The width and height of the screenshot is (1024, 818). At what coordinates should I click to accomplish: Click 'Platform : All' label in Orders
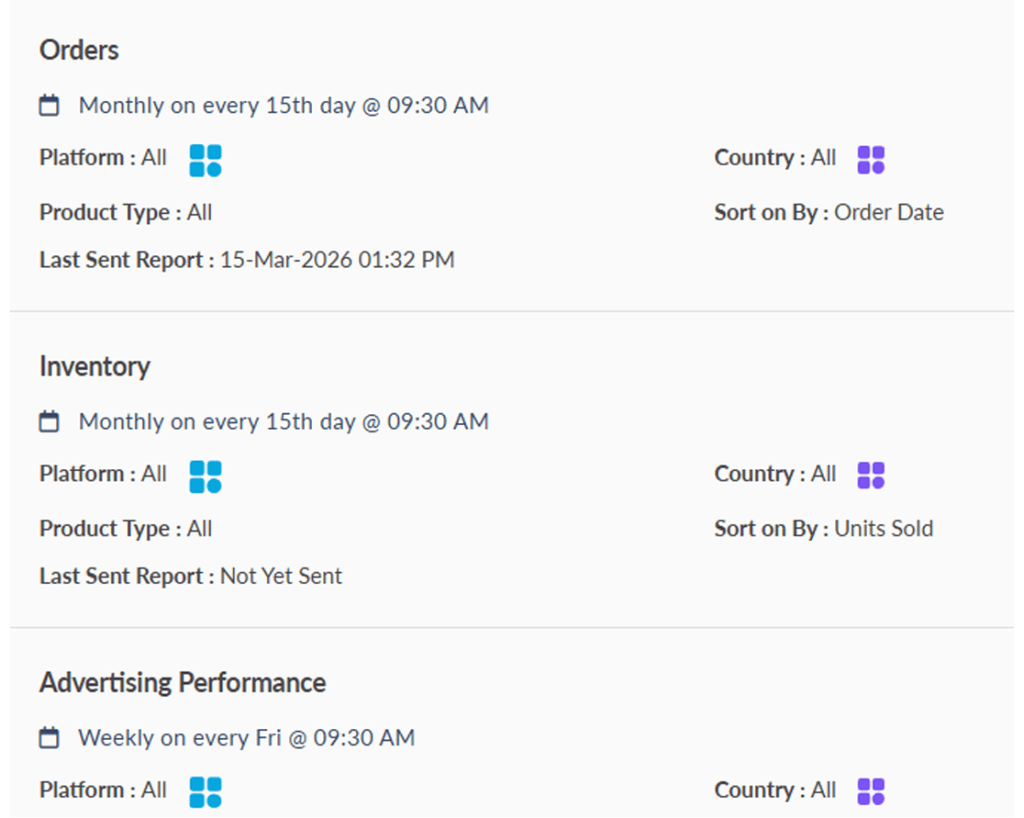(x=103, y=157)
